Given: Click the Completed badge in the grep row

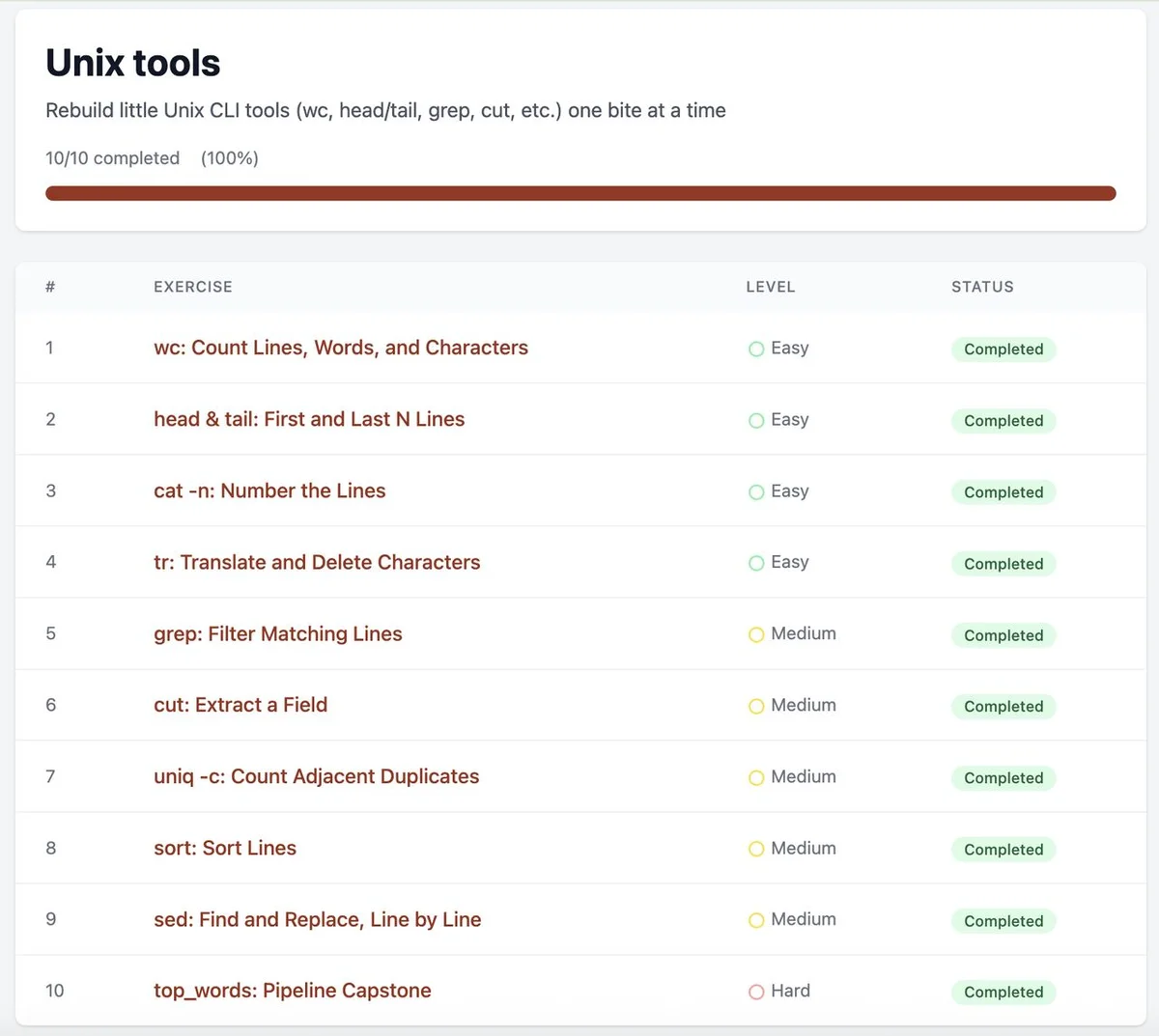Looking at the screenshot, I should tap(1004, 635).
